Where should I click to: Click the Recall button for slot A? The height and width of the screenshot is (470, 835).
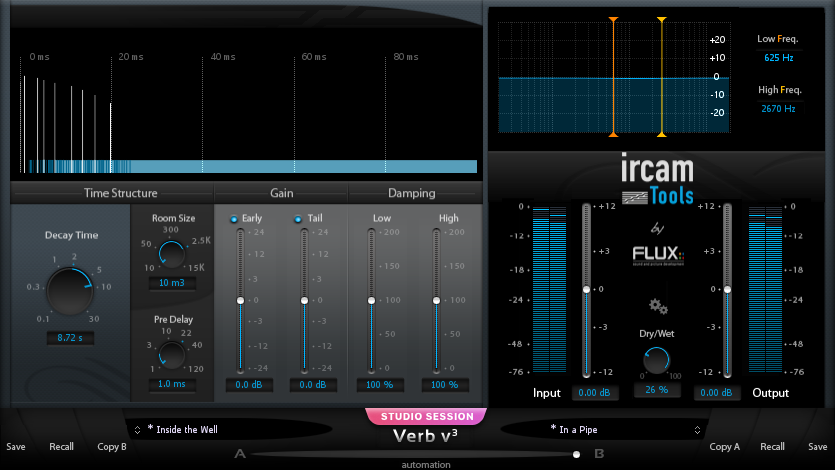[x=61, y=447]
